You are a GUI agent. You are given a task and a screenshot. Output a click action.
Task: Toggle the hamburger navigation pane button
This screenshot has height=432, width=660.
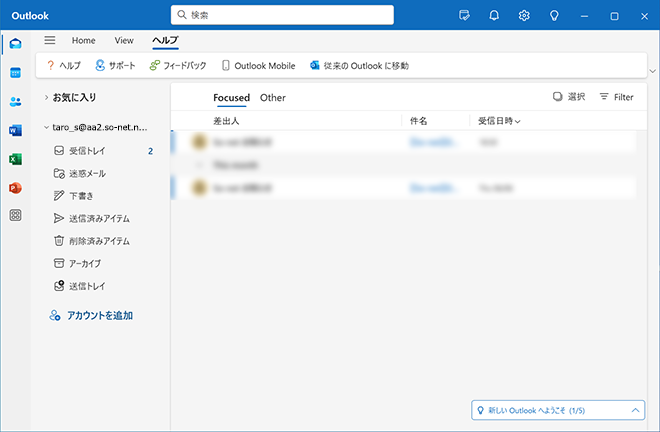point(50,40)
